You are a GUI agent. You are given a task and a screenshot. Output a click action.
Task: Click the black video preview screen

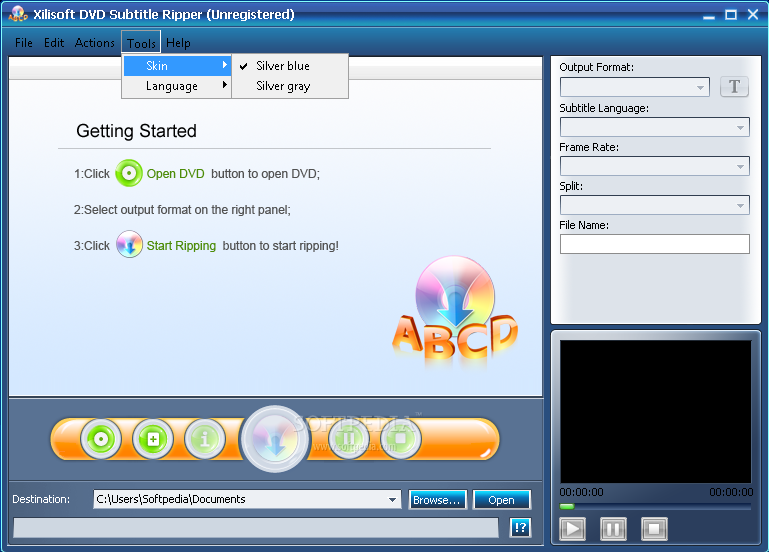pos(656,412)
